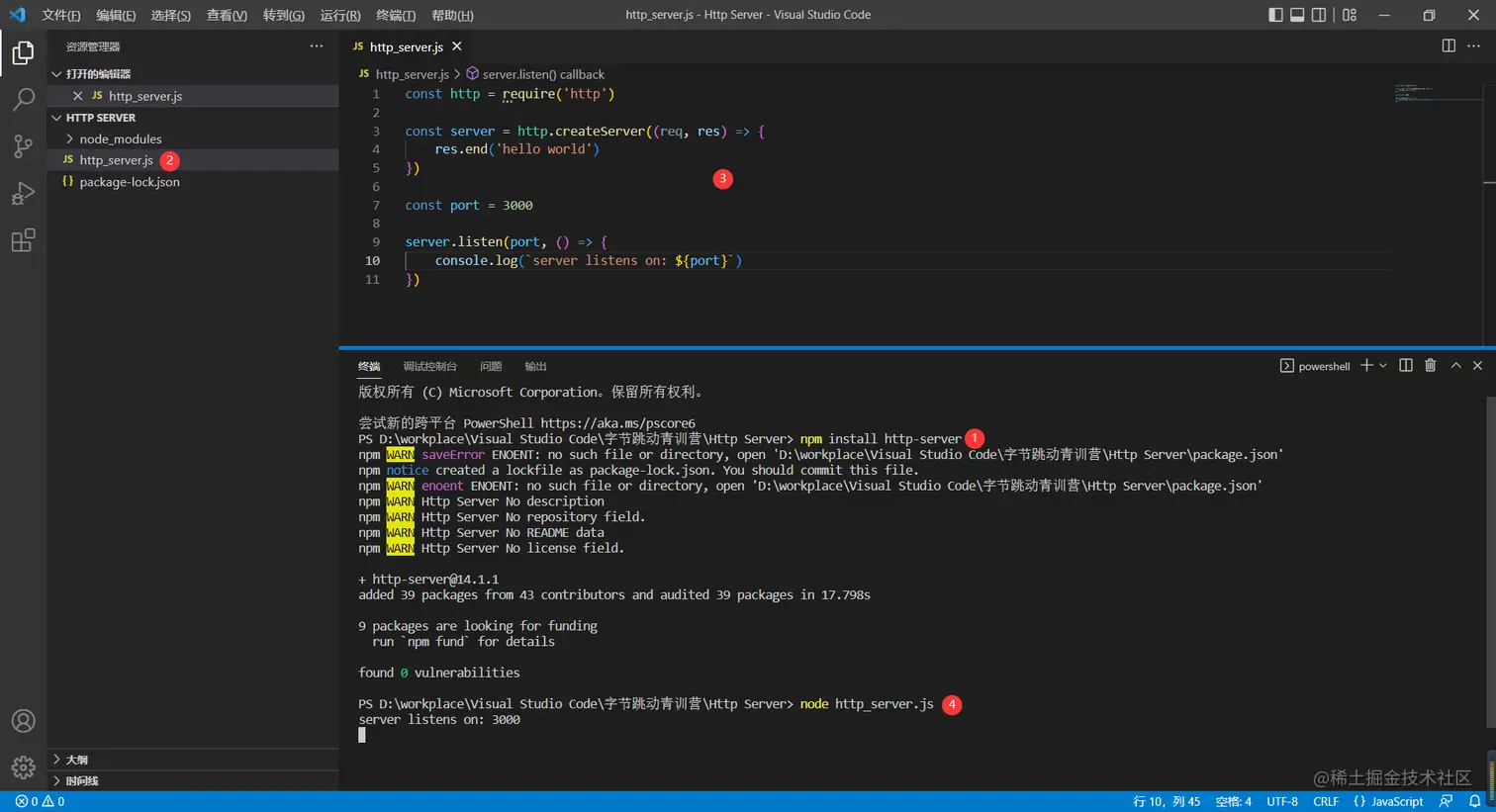Screen dimensions: 1496x812
Task: Create a new terminal with plus icon
Action: click(1366, 365)
